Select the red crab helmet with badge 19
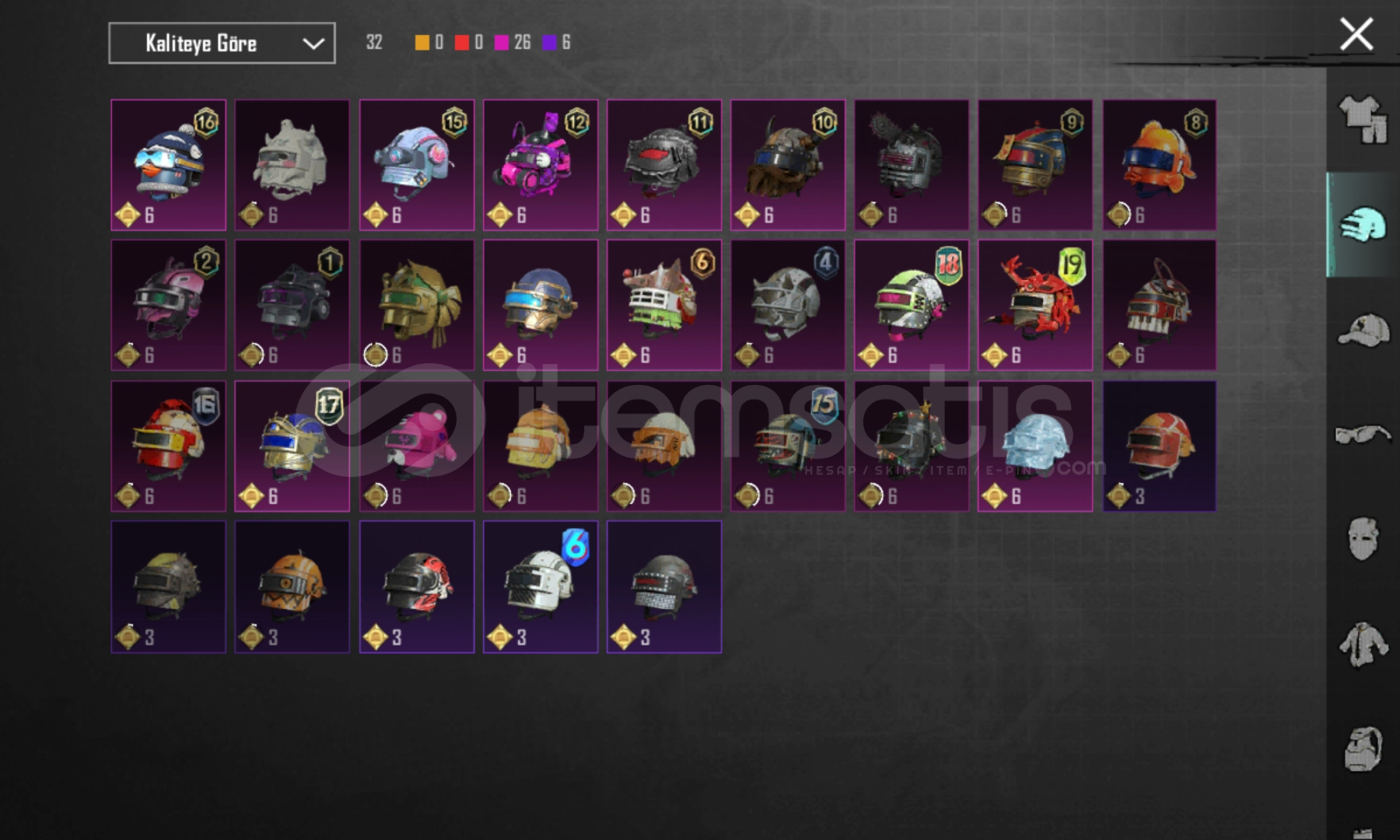1400x840 pixels. [1035, 305]
